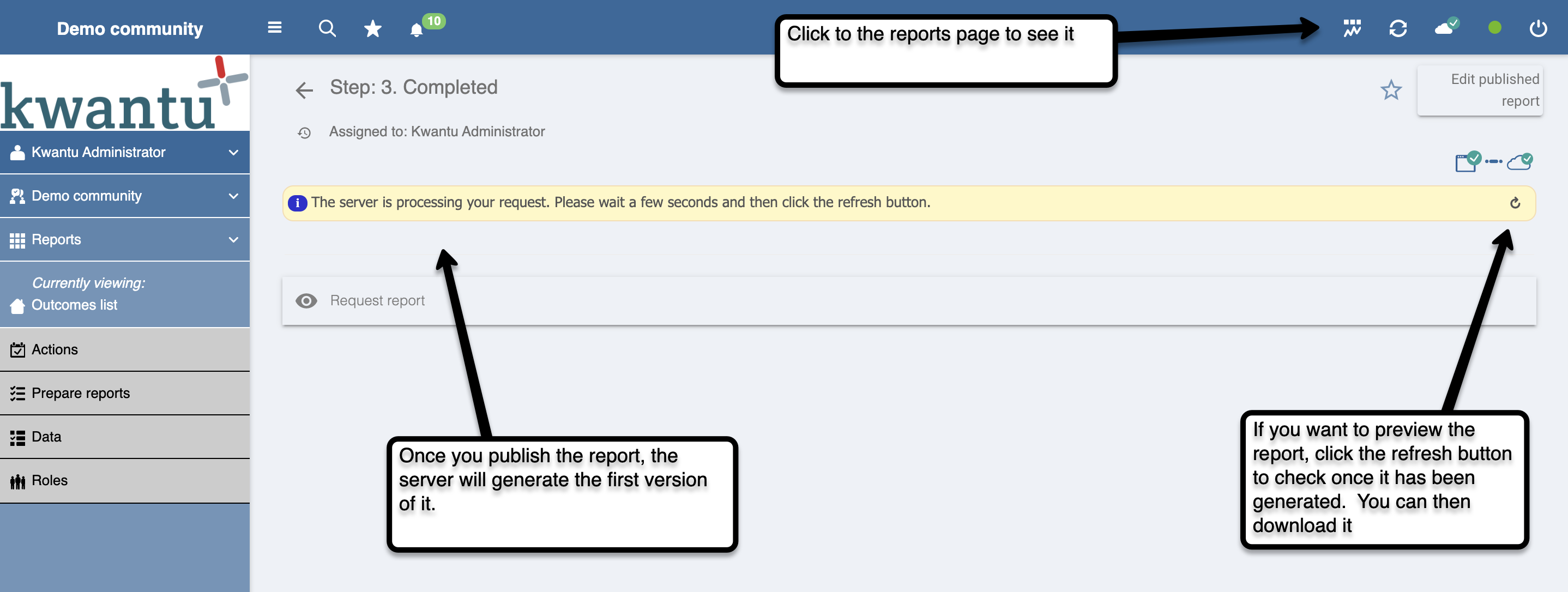The width and height of the screenshot is (1568, 592).
Task: Open Outcomes list link in sidebar
Action: click(x=74, y=305)
